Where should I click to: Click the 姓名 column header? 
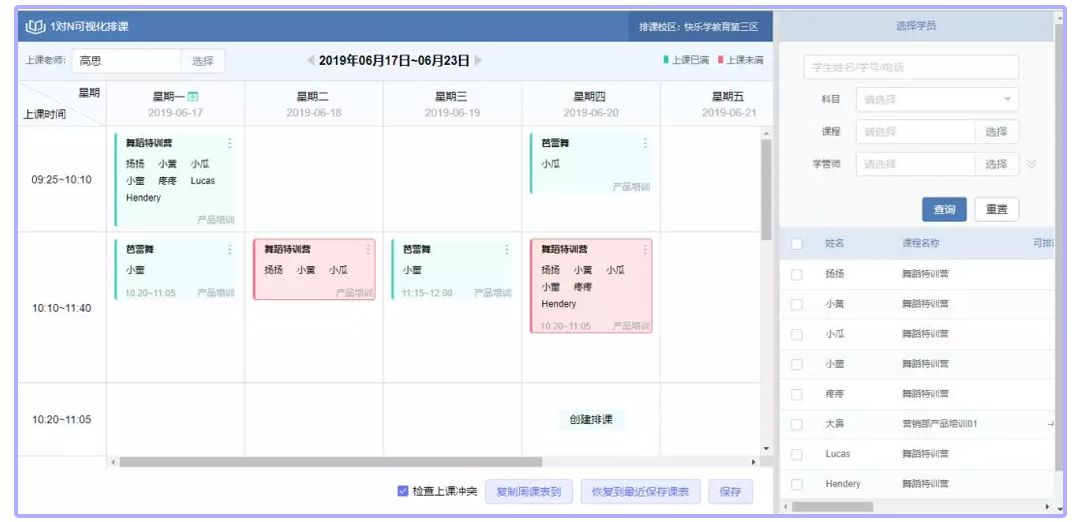[x=834, y=243]
